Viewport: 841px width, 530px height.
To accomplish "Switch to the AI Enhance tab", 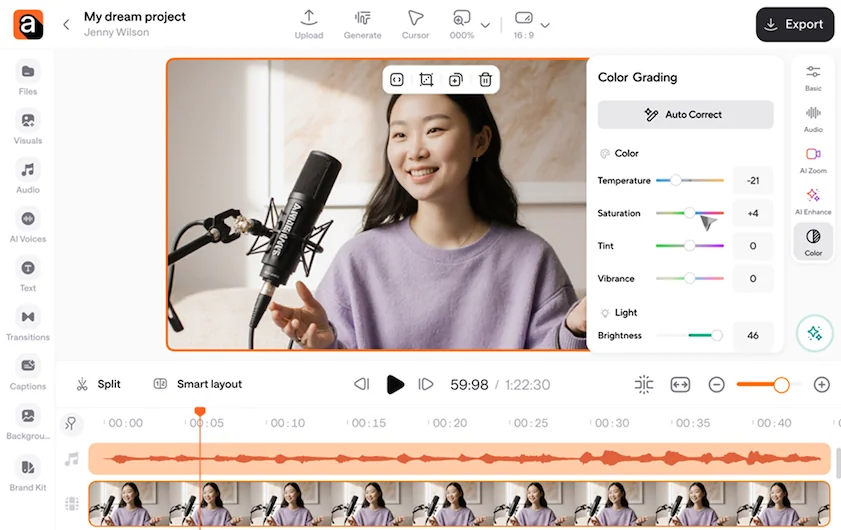I will pos(813,201).
